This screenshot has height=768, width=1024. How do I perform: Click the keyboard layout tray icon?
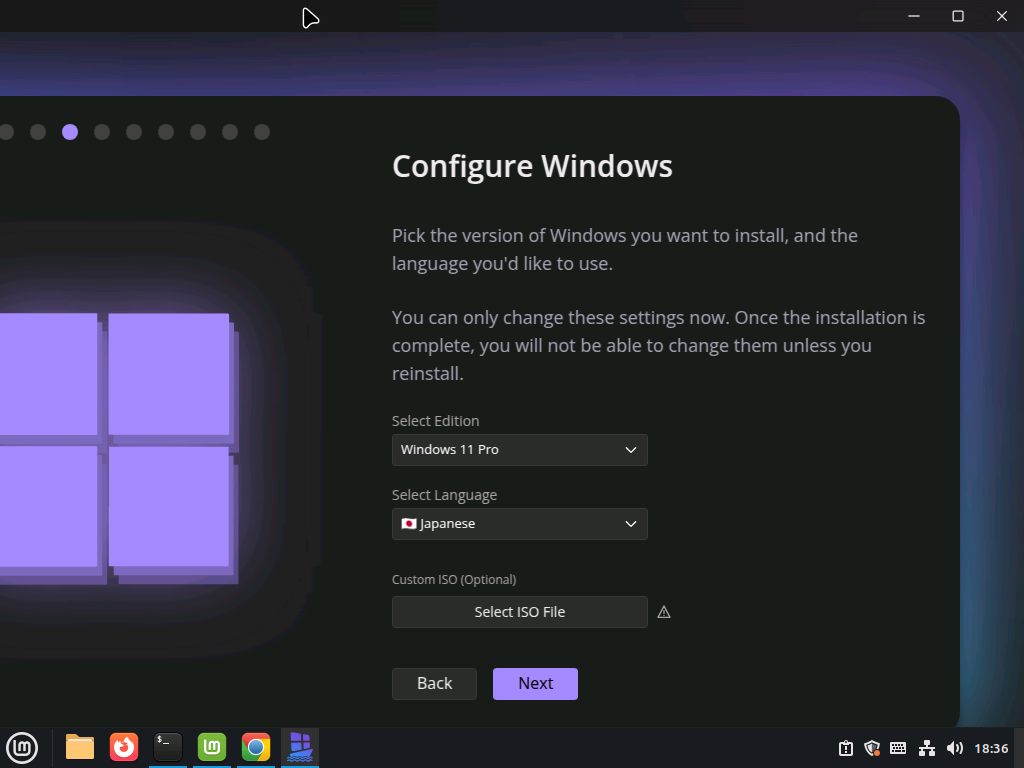coord(898,748)
